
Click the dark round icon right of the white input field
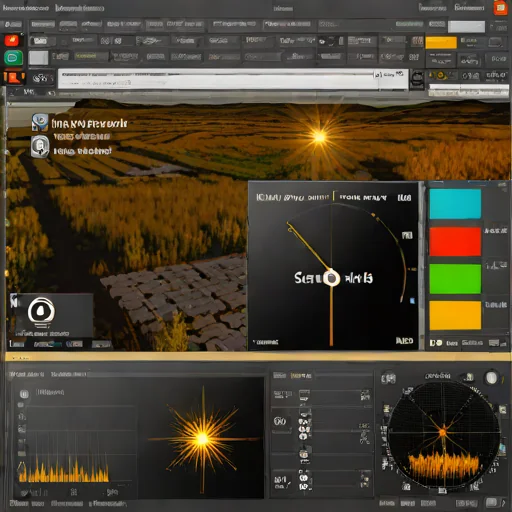[417, 79]
